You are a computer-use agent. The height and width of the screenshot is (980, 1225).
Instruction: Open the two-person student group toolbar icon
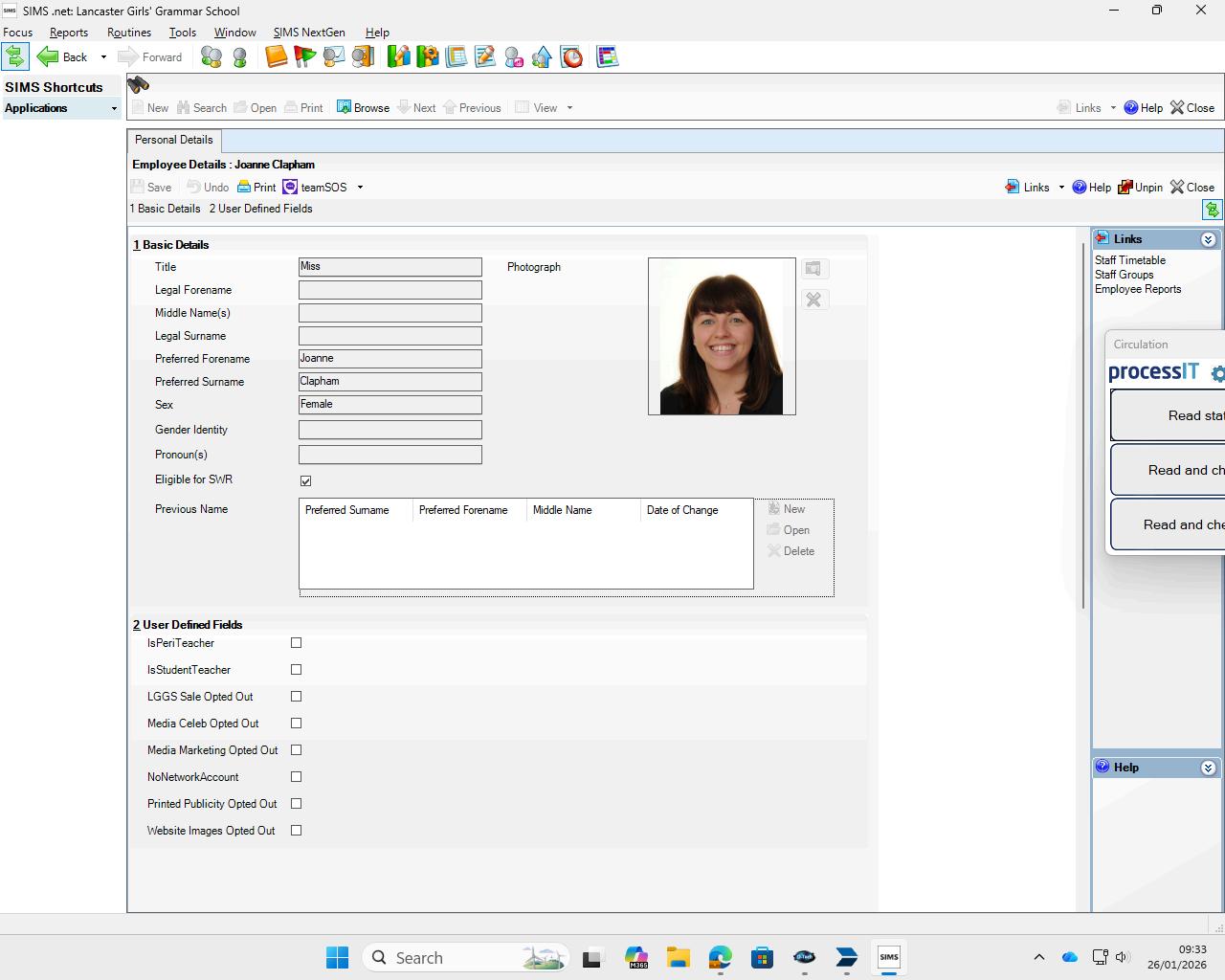pyautogui.click(x=212, y=57)
